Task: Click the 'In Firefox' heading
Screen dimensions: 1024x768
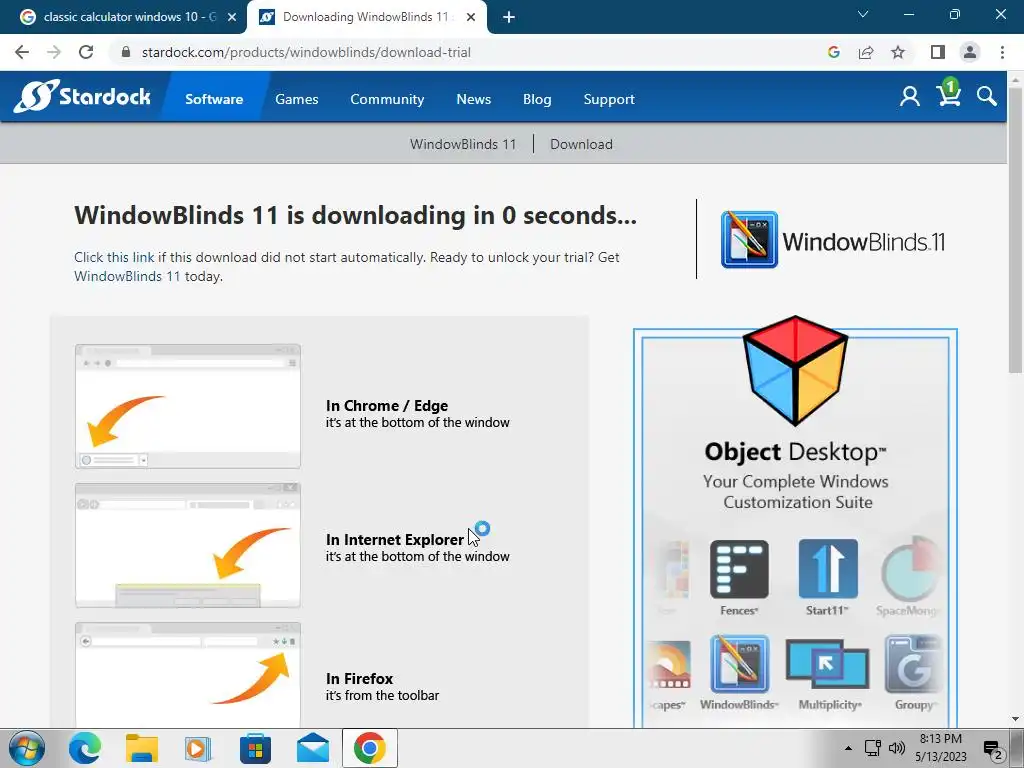Action: pos(359,679)
